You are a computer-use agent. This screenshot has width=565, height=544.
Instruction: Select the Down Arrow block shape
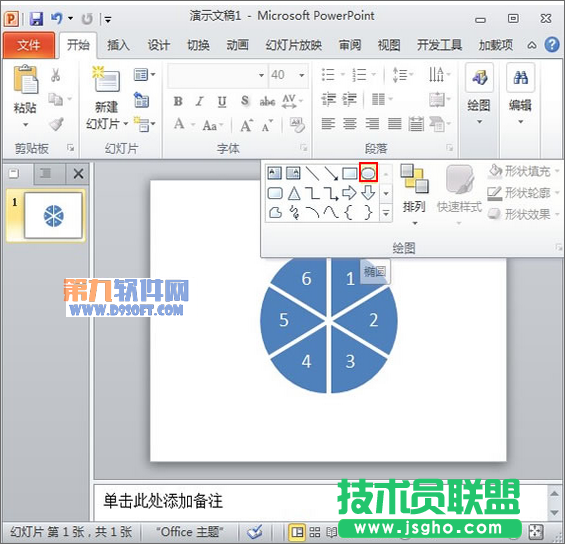(368, 193)
